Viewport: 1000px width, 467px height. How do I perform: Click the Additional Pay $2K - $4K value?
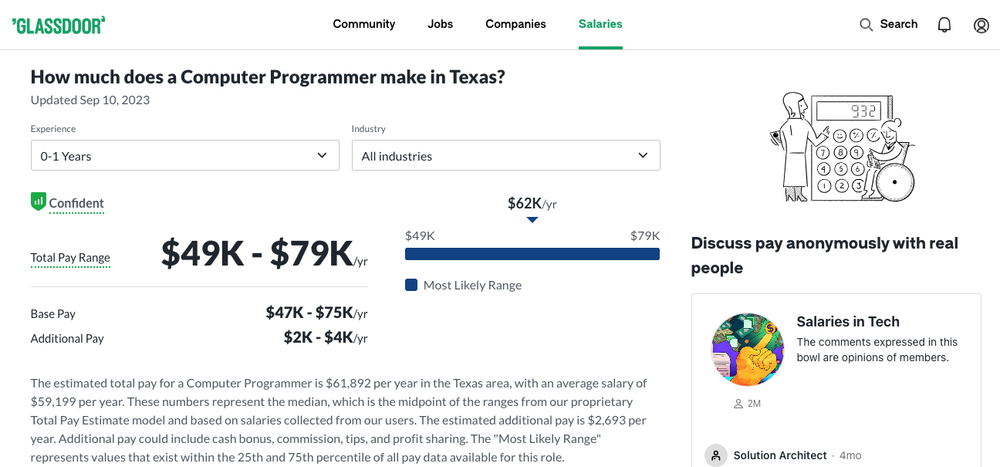pyautogui.click(x=325, y=337)
